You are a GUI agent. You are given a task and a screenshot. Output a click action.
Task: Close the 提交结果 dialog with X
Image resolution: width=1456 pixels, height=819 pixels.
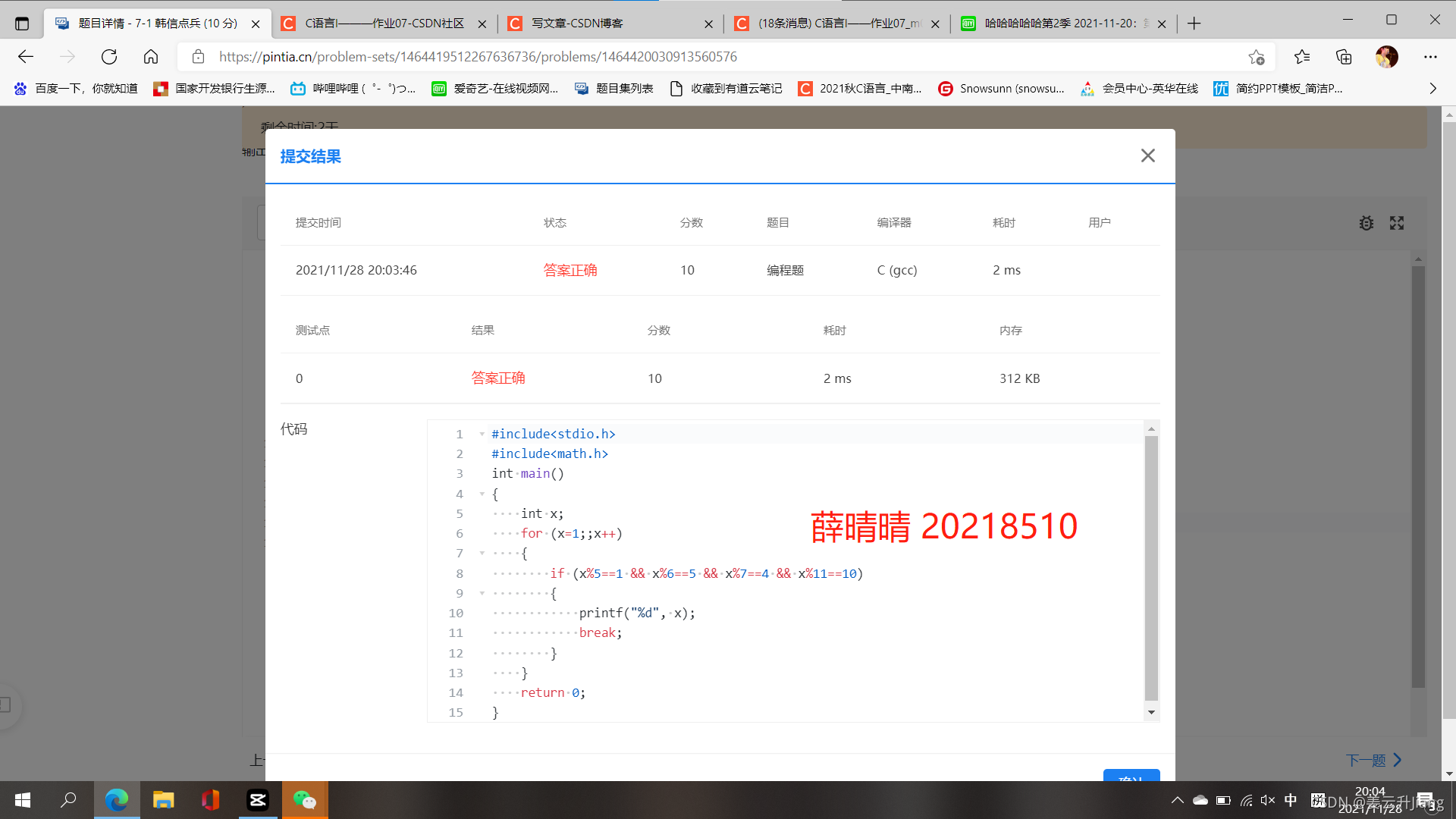[x=1147, y=155]
